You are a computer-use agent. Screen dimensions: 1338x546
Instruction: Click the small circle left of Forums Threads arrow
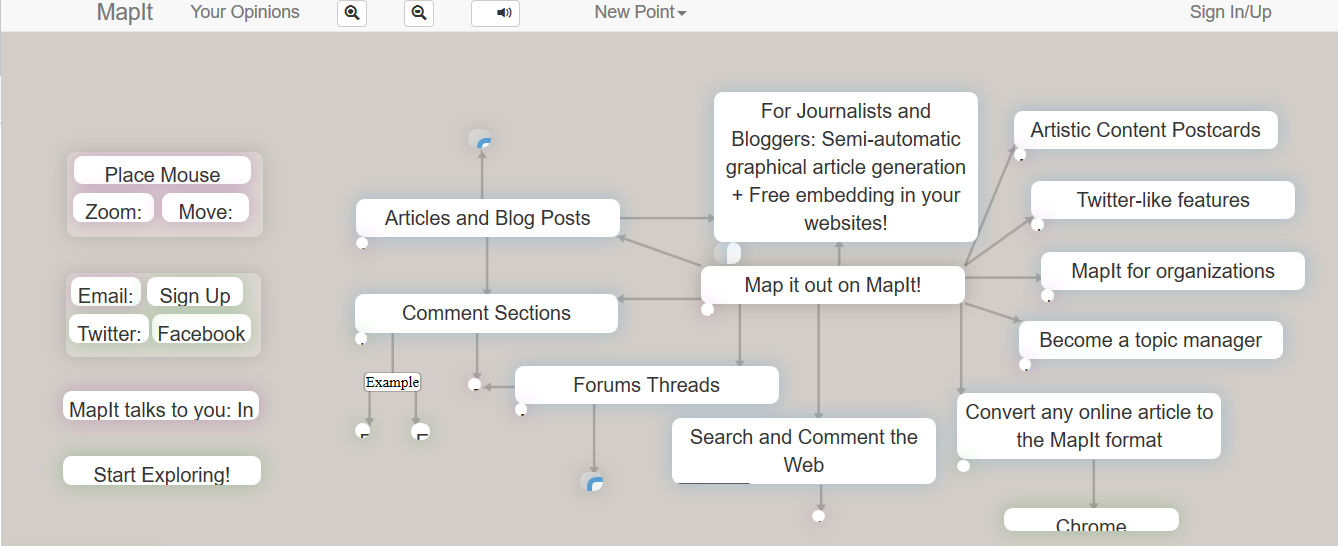tap(475, 385)
